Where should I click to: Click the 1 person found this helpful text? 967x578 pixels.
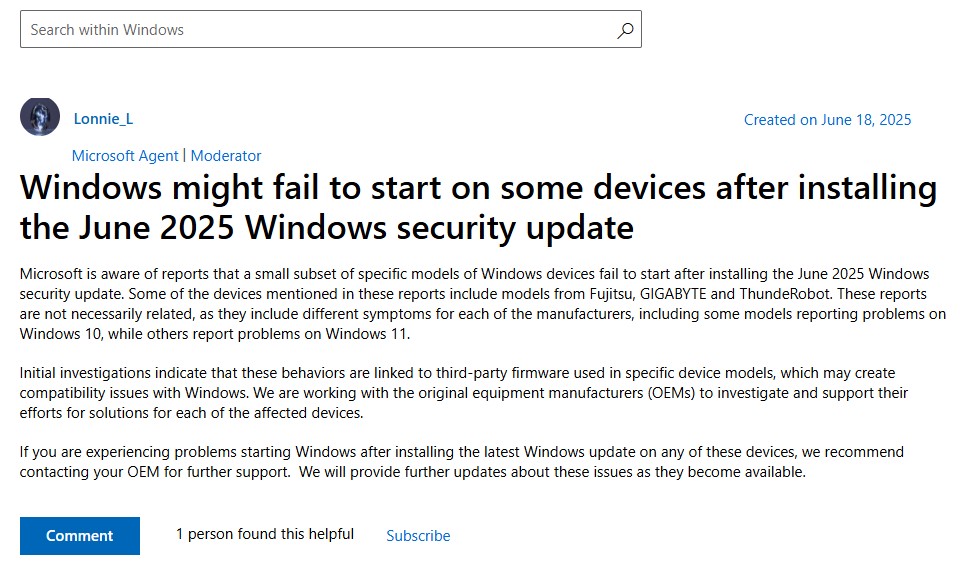tap(265, 534)
